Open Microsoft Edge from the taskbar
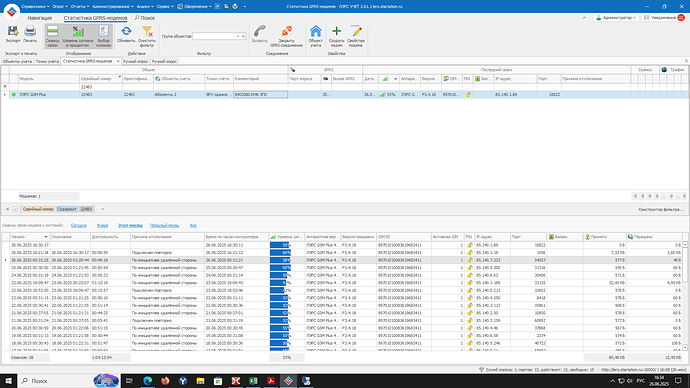 147,381
